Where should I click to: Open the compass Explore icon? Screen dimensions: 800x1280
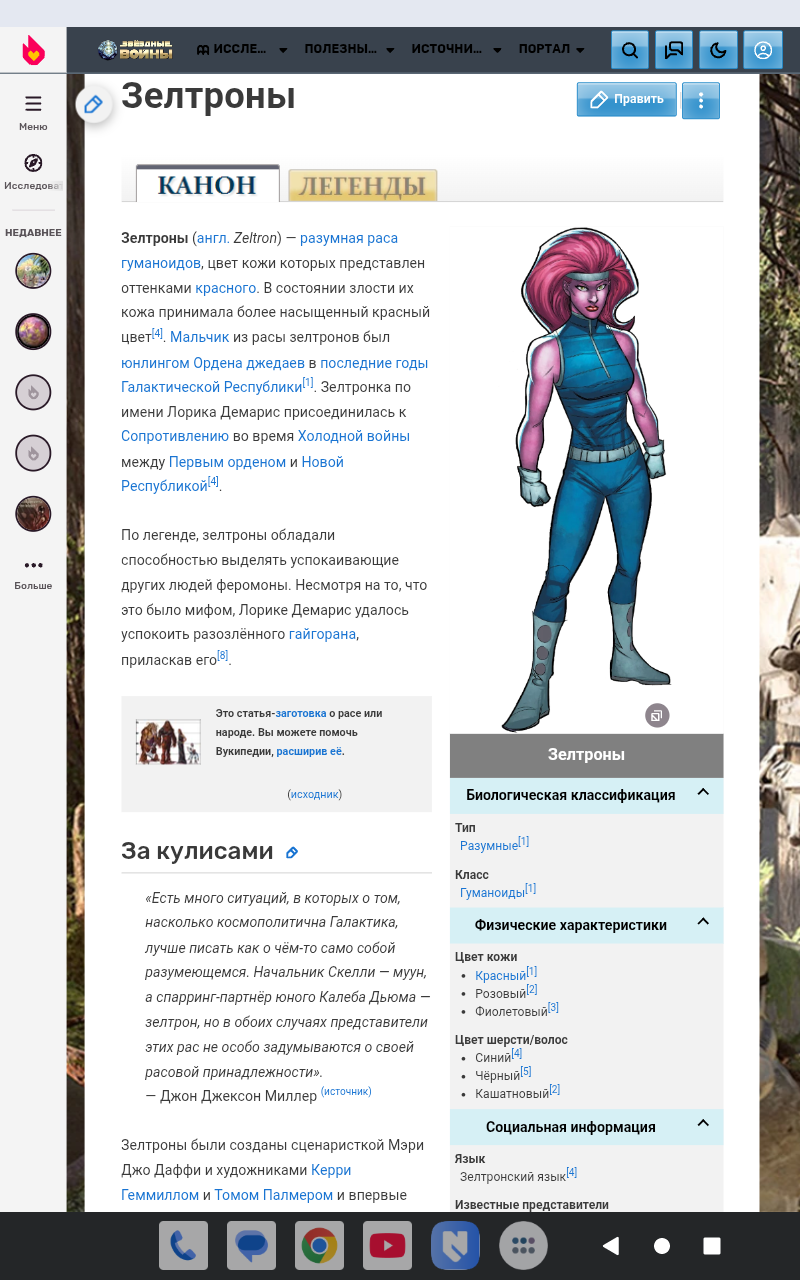point(33,163)
